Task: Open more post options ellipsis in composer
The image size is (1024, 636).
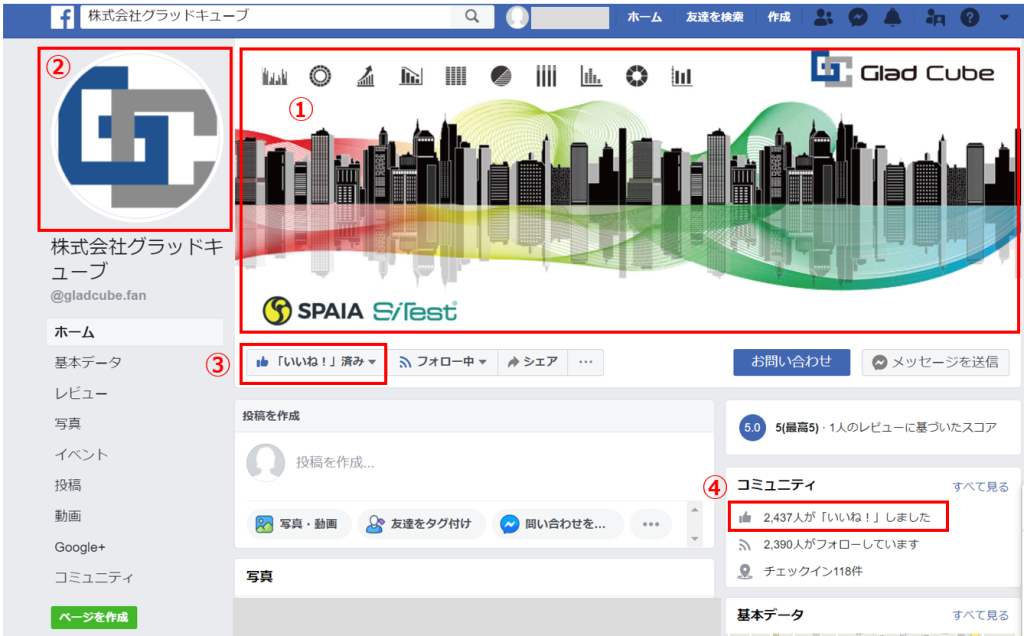Action: pyautogui.click(x=650, y=524)
